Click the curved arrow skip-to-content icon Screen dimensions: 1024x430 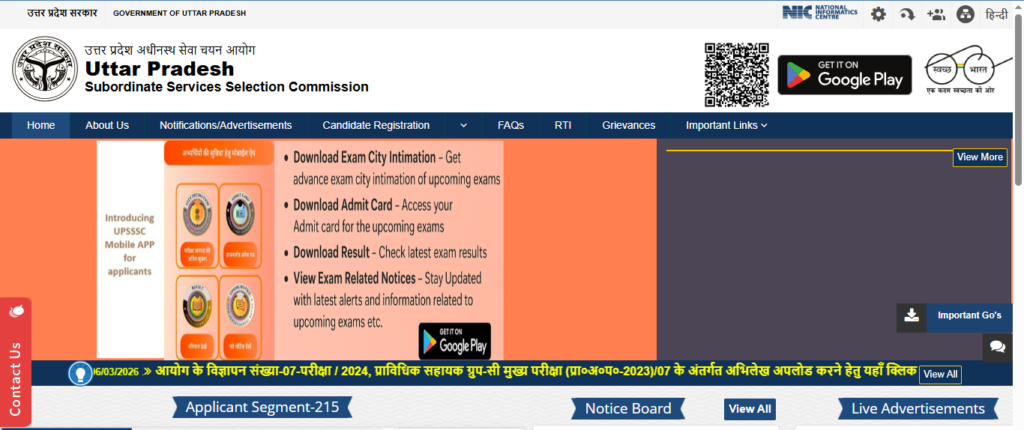(x=907, y=14)
